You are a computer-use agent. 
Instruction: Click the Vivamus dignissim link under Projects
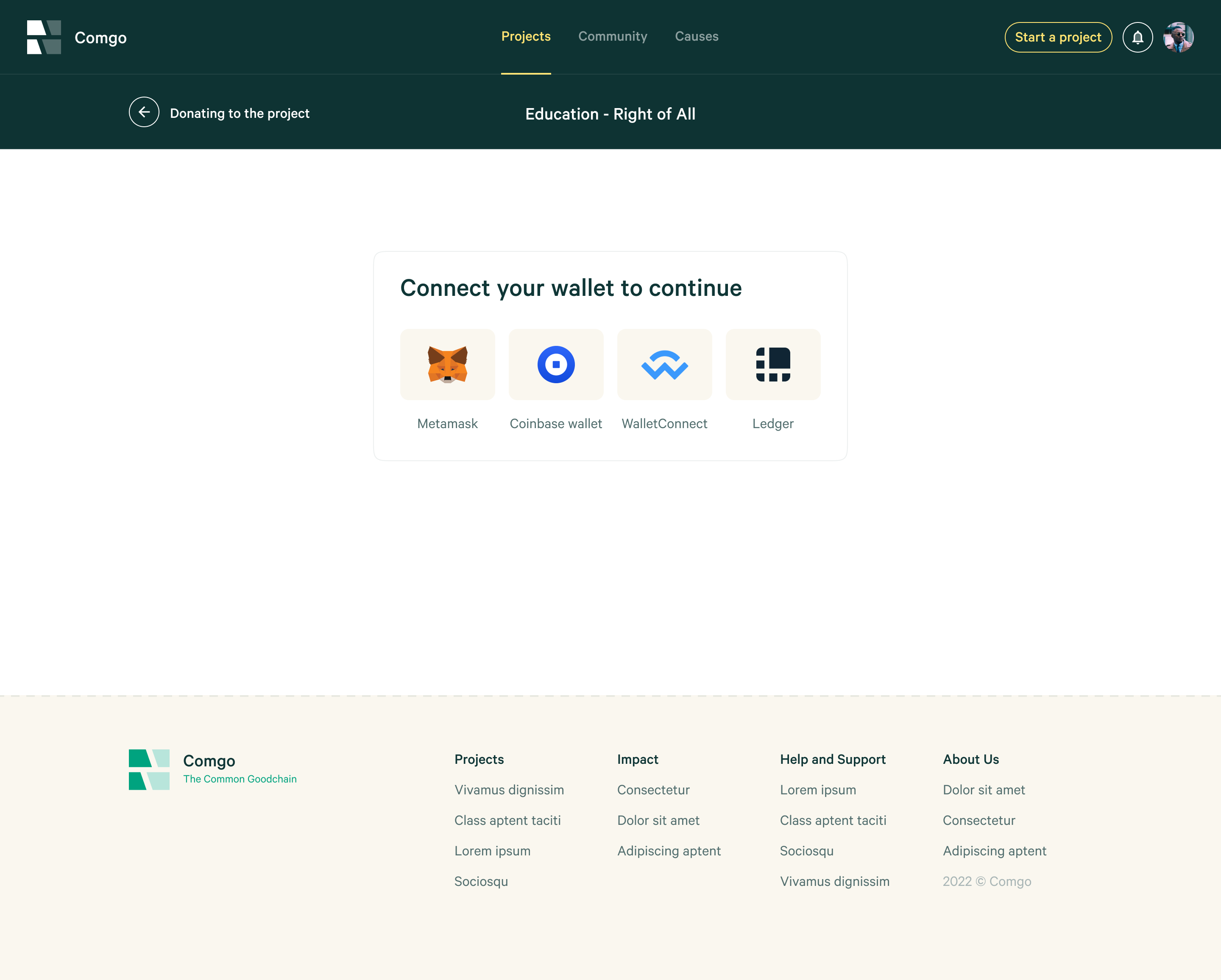tap(509, 790)
